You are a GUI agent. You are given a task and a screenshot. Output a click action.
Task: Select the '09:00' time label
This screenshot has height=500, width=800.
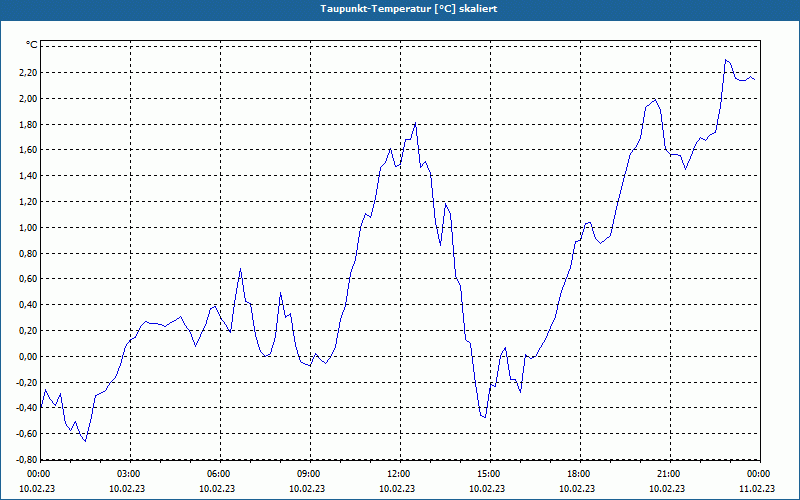(310, 474)
